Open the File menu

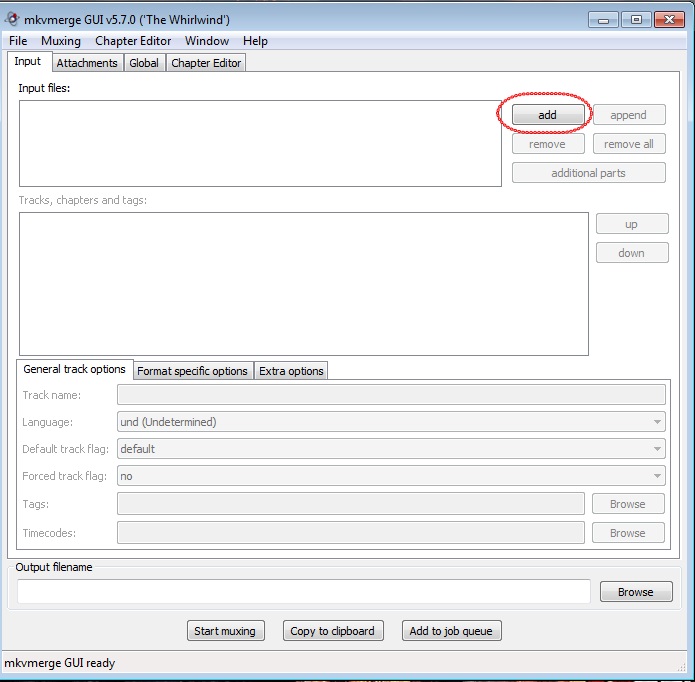pos(18,41)
